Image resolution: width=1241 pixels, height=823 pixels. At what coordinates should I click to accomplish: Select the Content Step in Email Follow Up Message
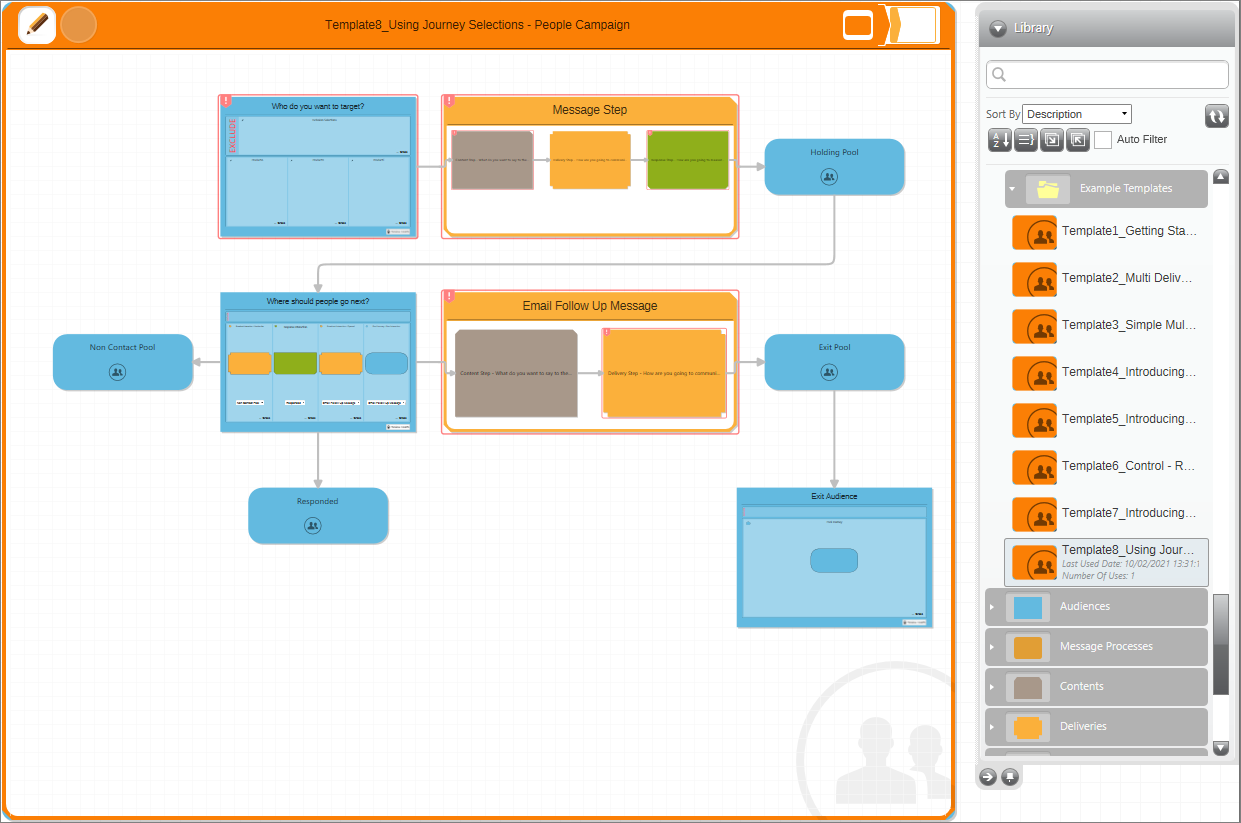click(516, 373)
